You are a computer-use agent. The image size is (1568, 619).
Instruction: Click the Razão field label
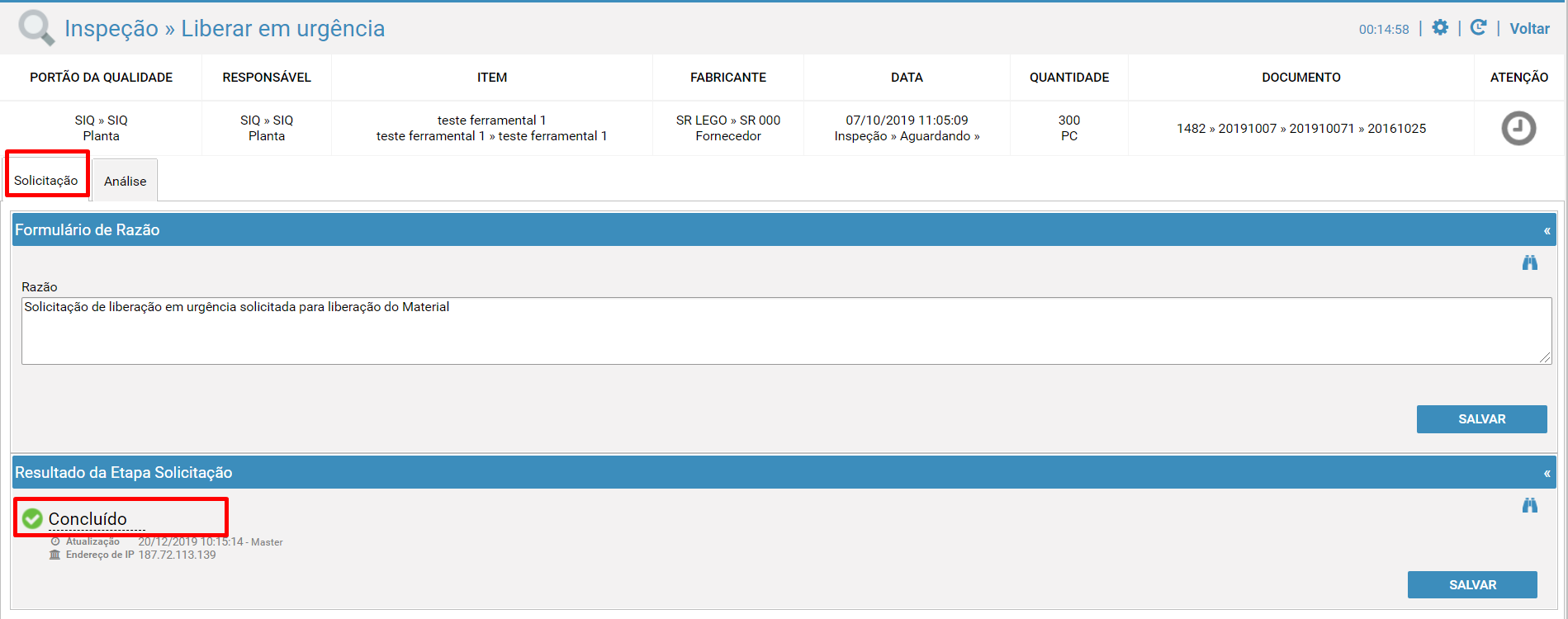click(x=40, y=287)
